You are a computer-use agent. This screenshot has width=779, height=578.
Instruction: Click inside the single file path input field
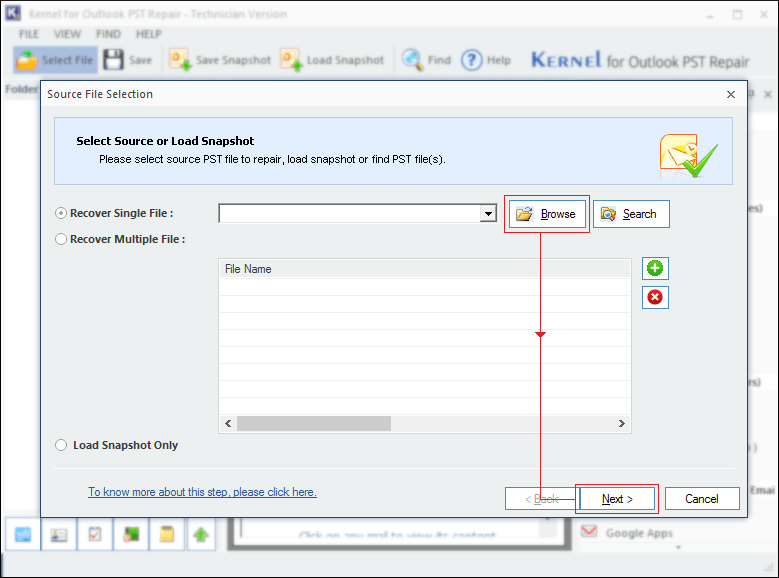point(349,214)
